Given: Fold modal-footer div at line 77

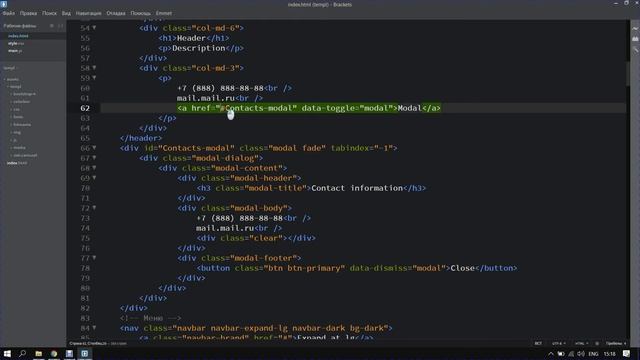Looking at the screenshot, I should [x=94, y=258].
